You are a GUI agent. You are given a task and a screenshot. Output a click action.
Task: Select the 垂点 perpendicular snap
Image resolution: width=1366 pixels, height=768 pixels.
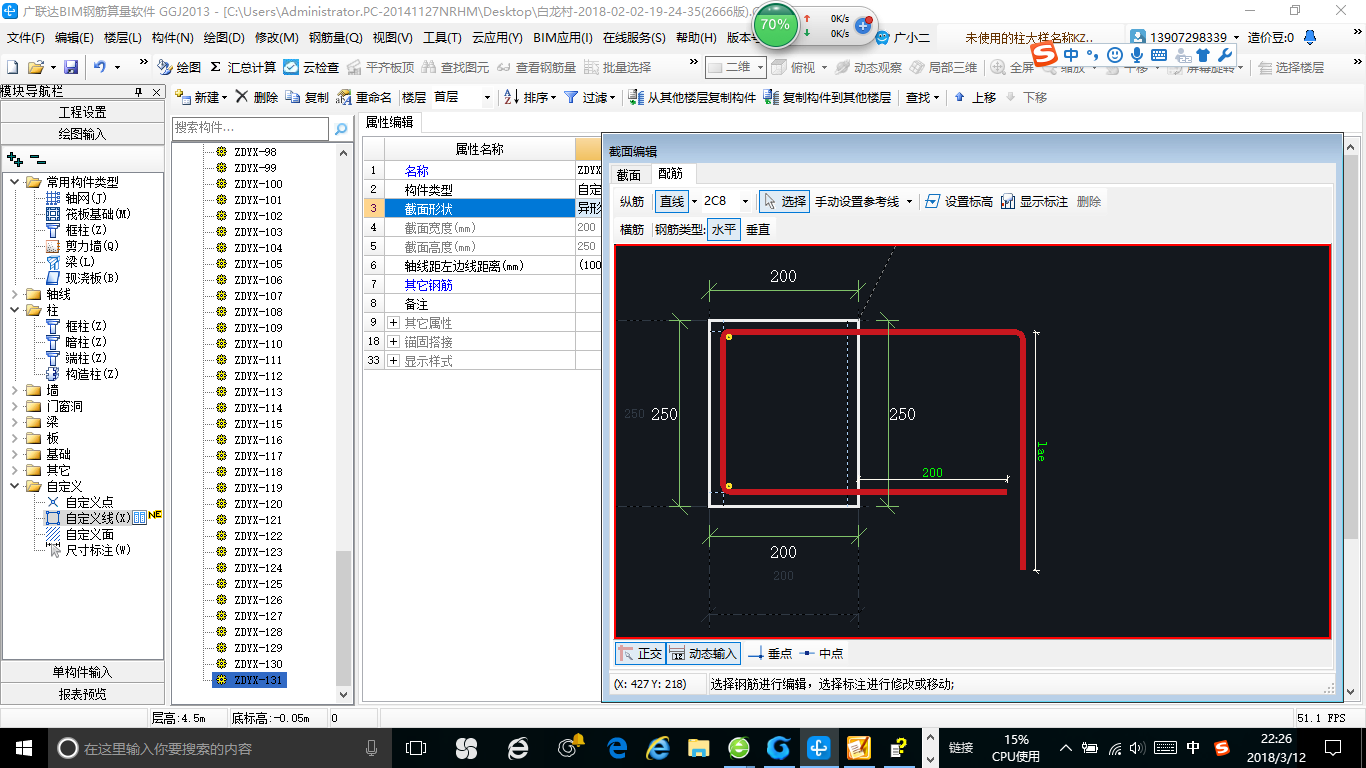(x=770, y=653)
